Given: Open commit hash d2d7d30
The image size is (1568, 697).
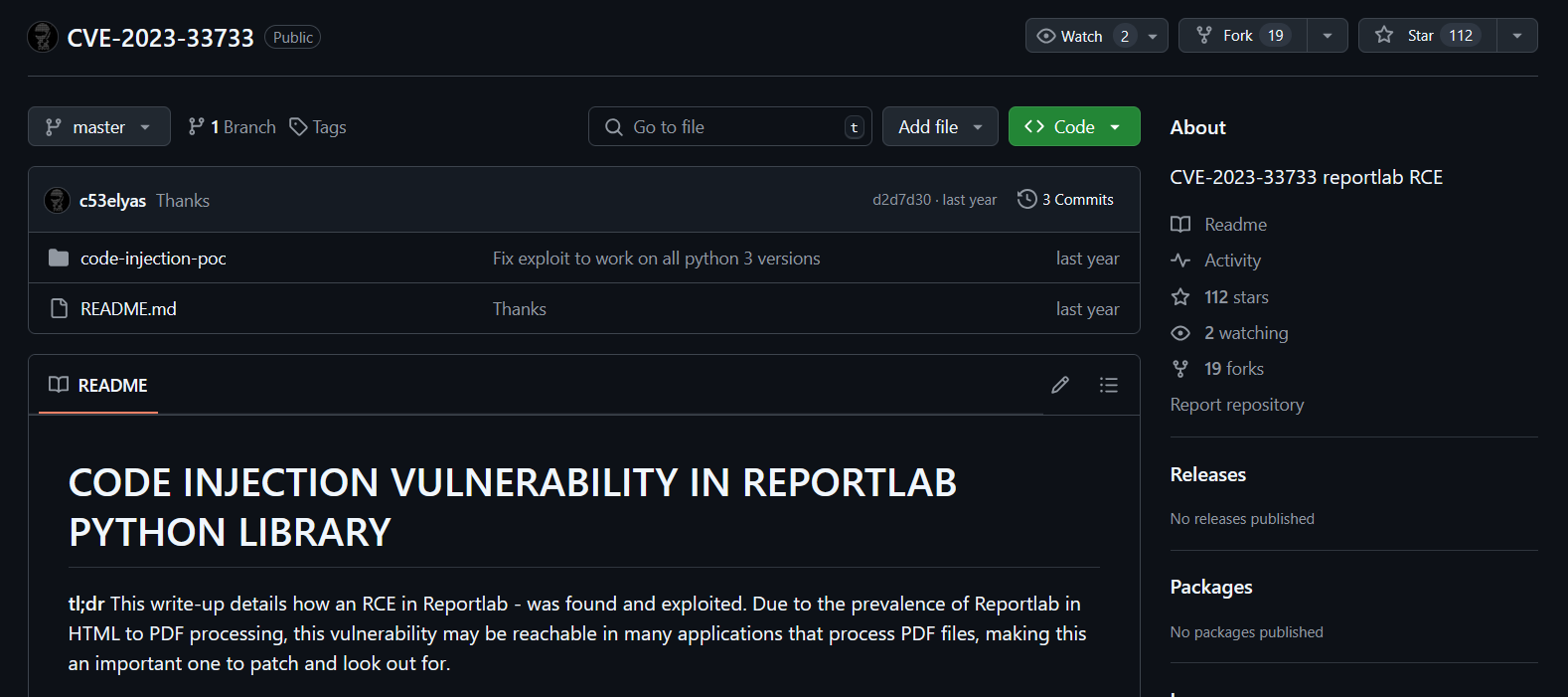Looking at the screenshot, I should click(x=901, y=200).
